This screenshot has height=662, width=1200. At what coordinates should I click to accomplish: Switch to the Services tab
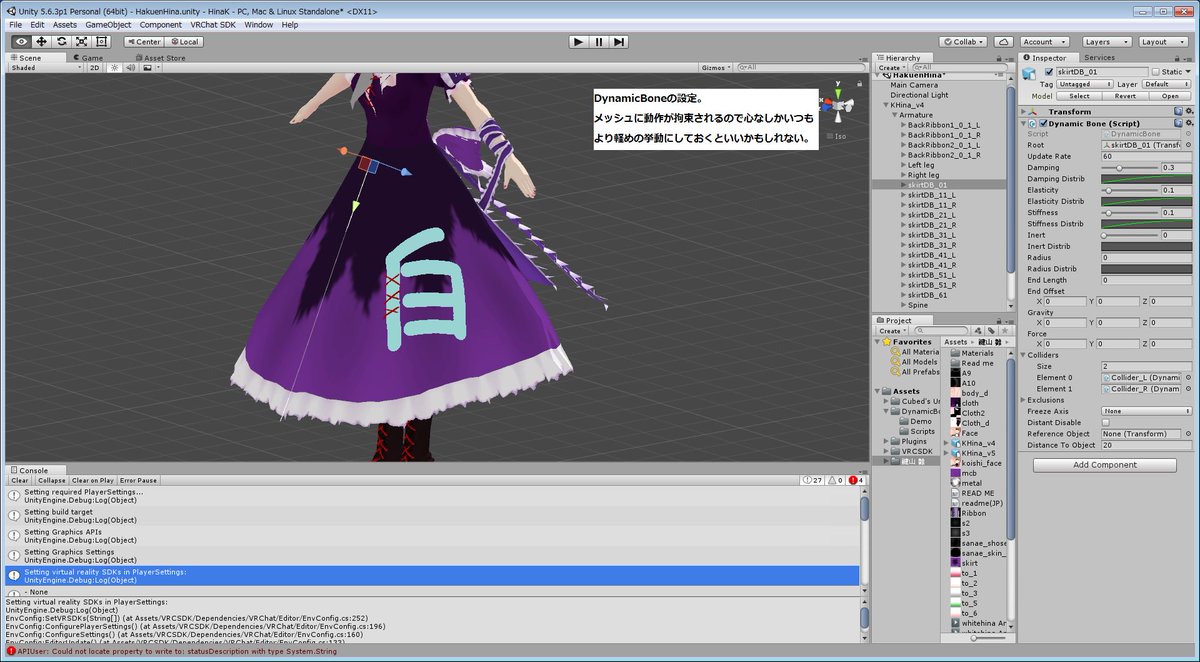pos(1099,58)
